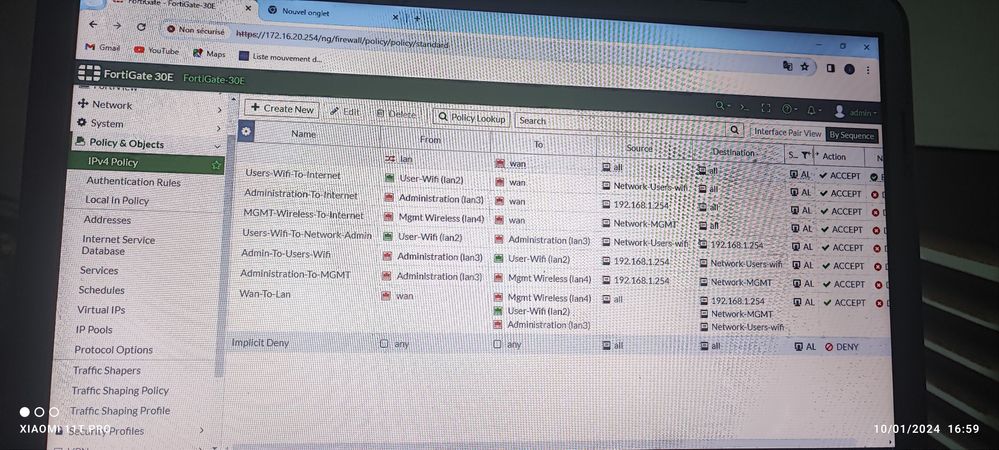Click the red status icon on Wan-To-Lan row
This screenshot has width=999, height=450.
pyautogui.click(x=880, y=303)
